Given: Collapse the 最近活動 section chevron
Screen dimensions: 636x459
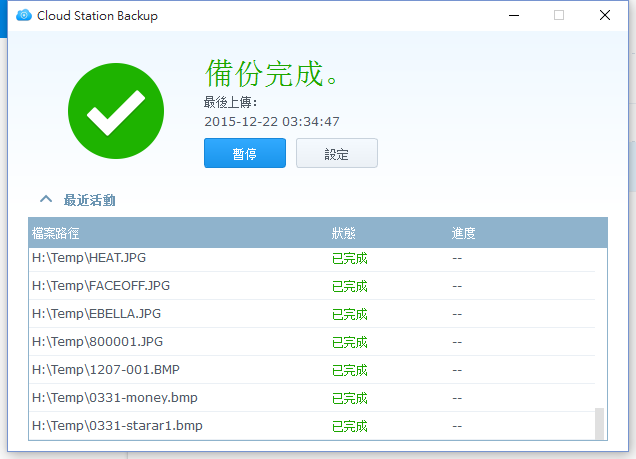Looking at the screenshot, I should [46, 199].
